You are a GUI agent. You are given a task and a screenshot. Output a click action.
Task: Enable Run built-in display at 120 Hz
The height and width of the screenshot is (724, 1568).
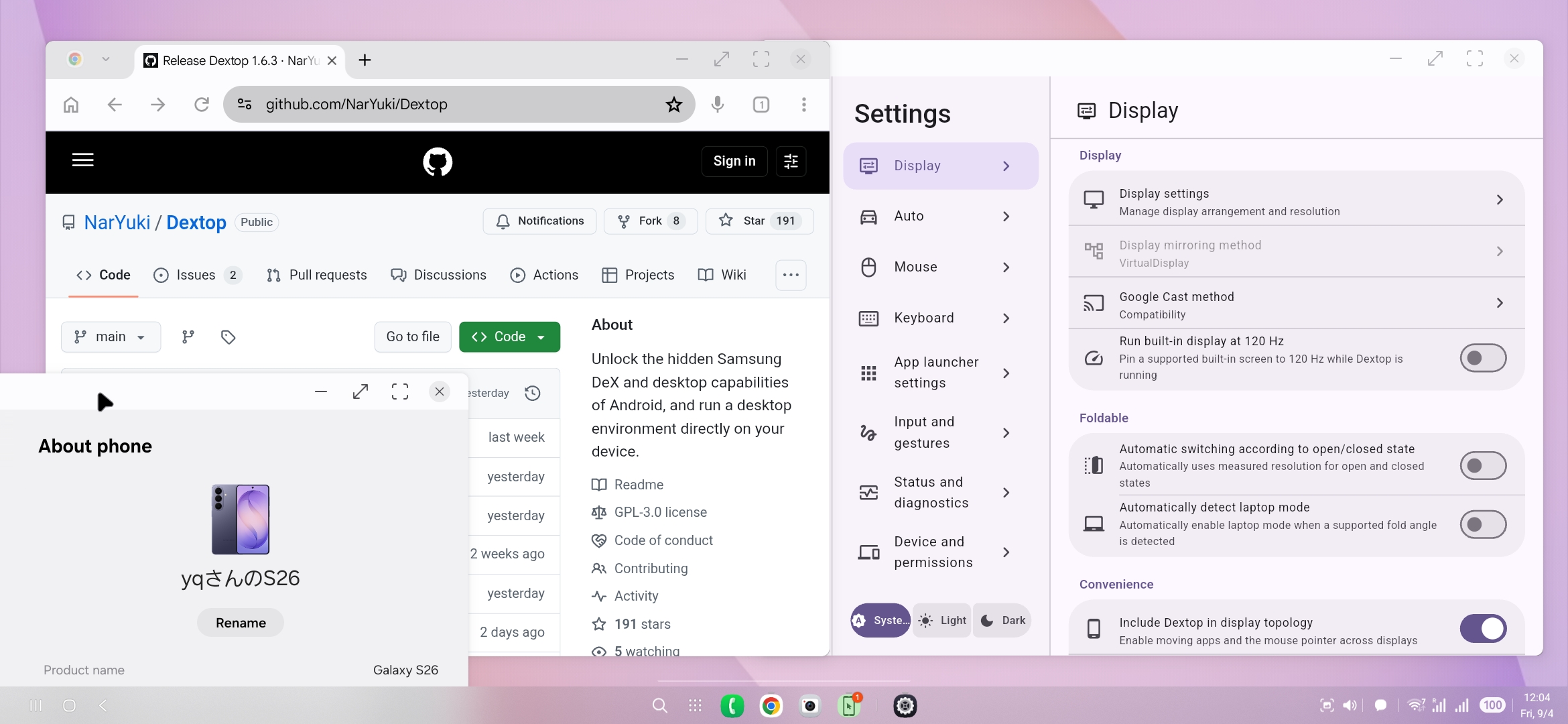[1483, 358]
